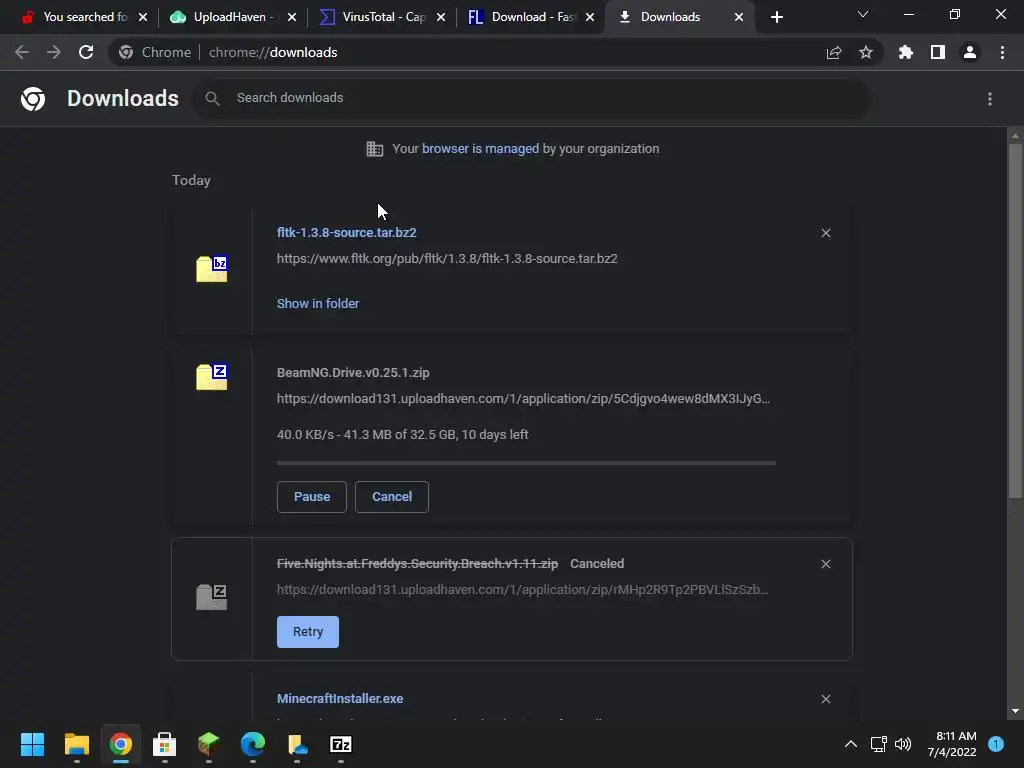Image resolution: width=1024 pixels, height=768 pixels.
Task: Click the BeamNG.Drive download progress bar
Action: point(526,463)
